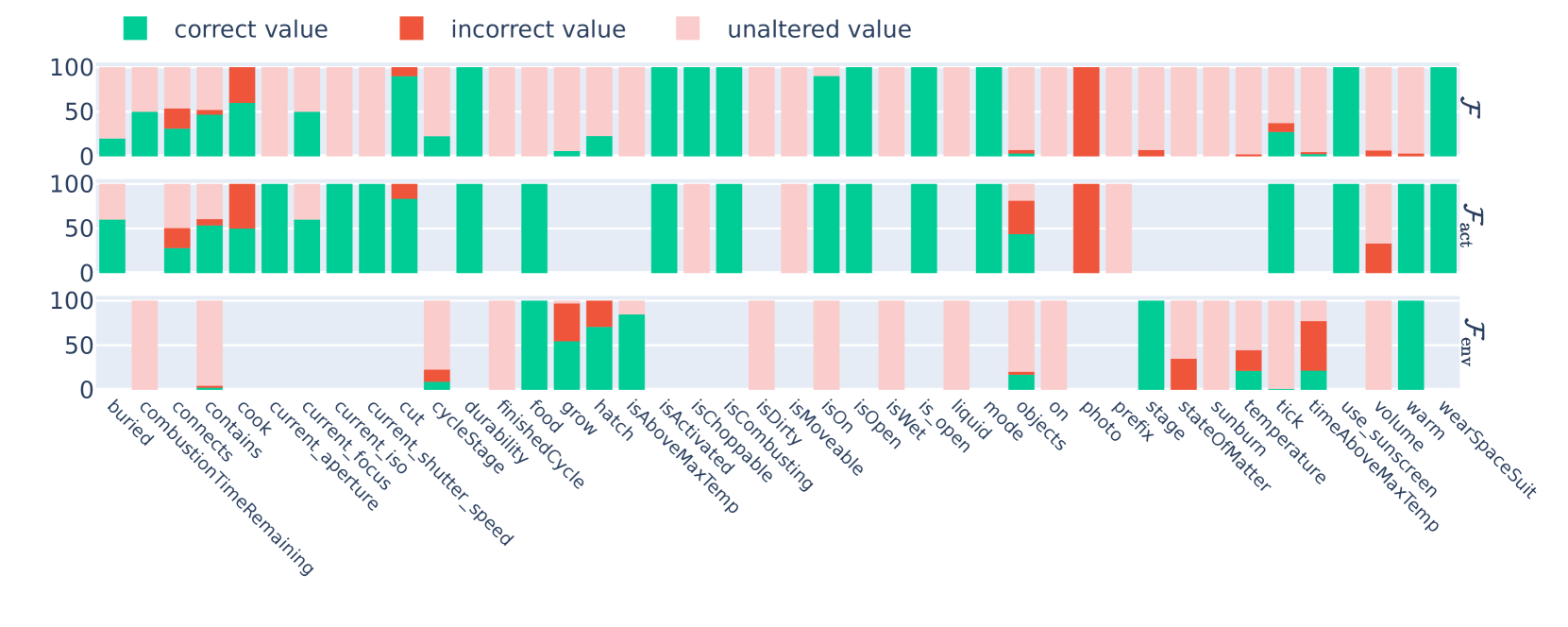
Task: Click the green legend color swatch
Action: click(x=135, y=29)
